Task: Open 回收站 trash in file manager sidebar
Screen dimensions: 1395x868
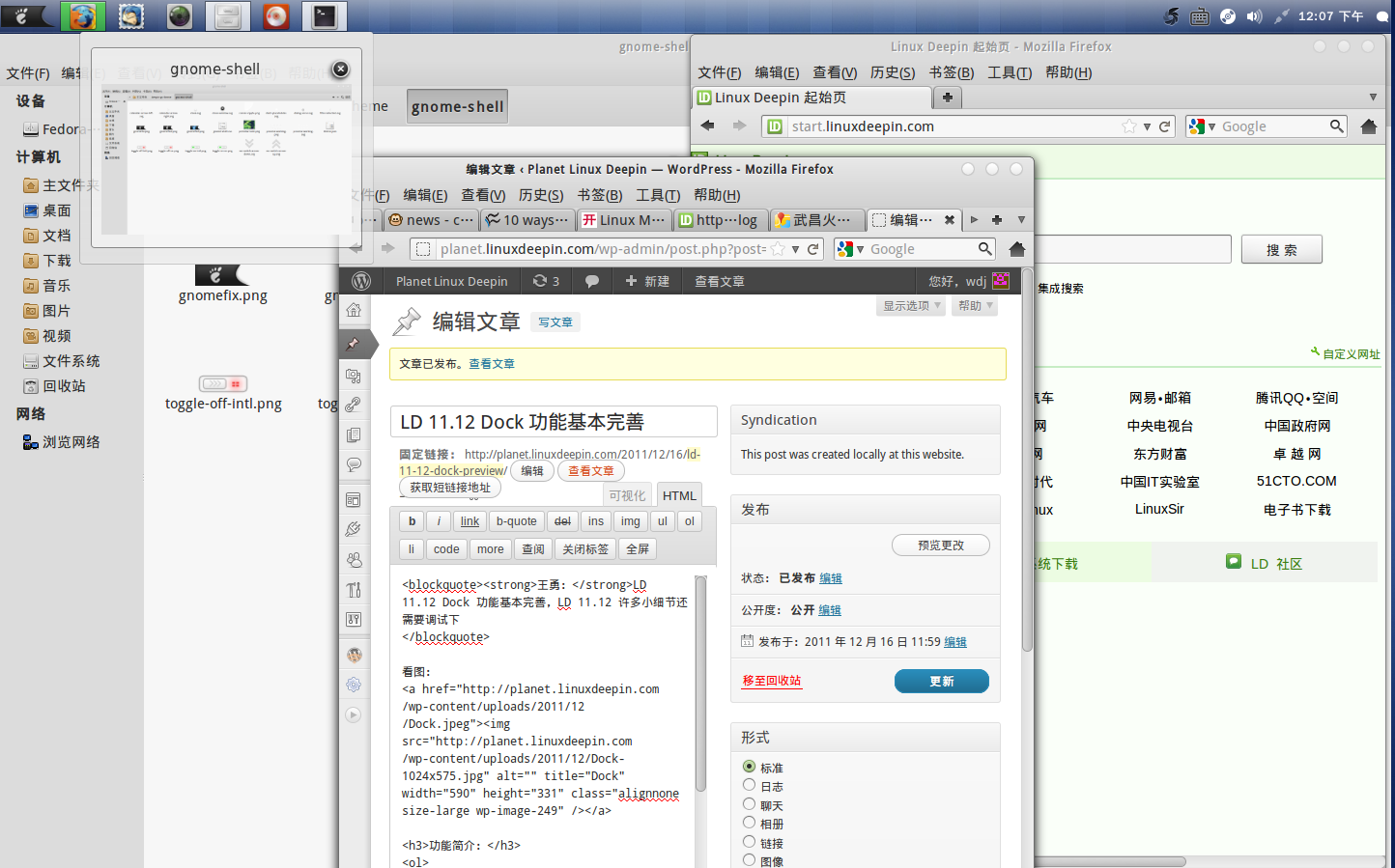Action: [x=64, y=386]
